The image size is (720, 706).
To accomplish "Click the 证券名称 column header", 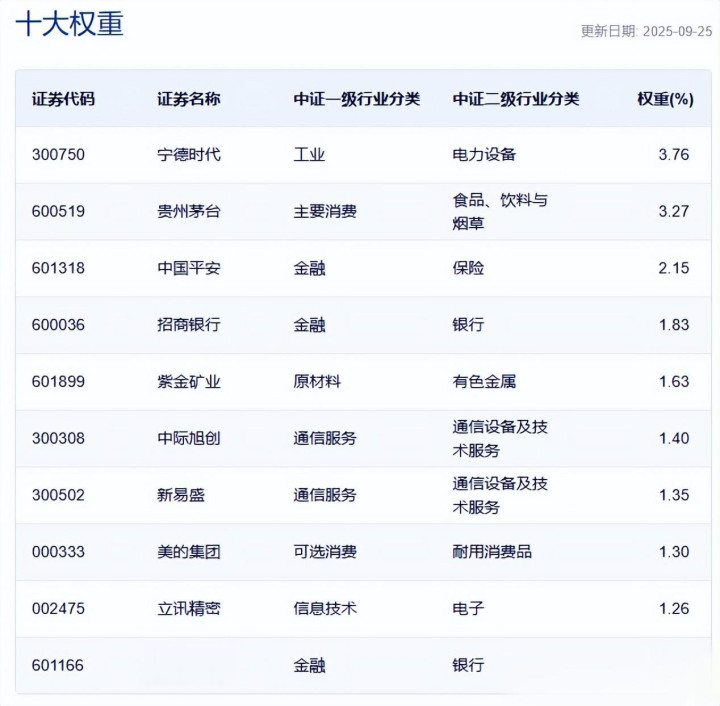I will (189, 99).
